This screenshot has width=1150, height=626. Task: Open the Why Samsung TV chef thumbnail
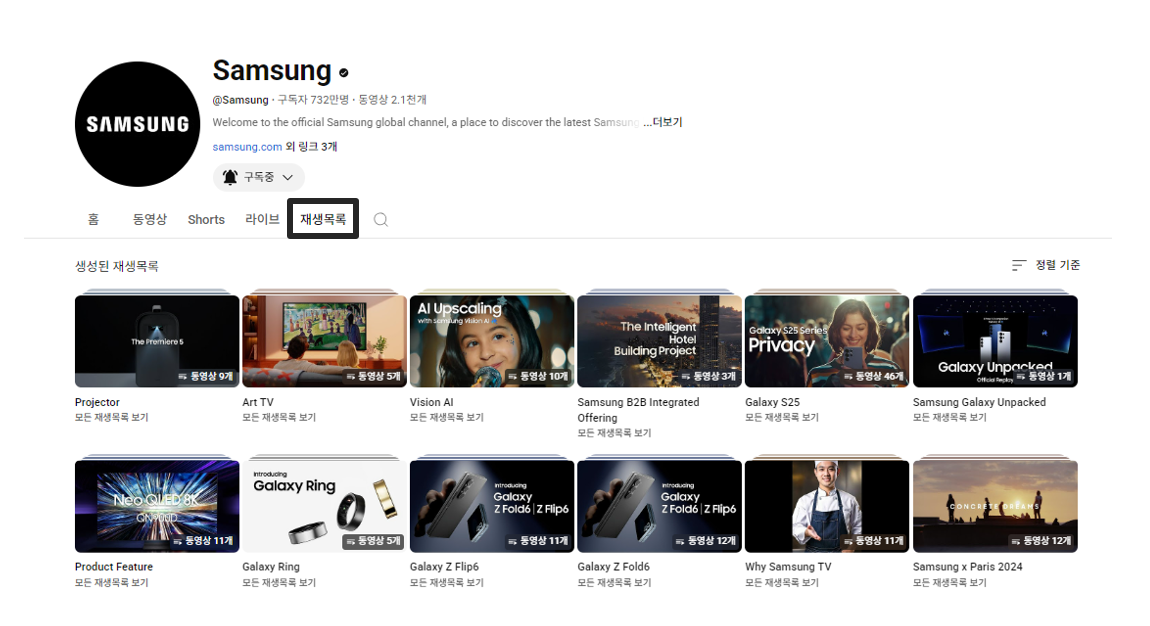(x=827, y=506)
